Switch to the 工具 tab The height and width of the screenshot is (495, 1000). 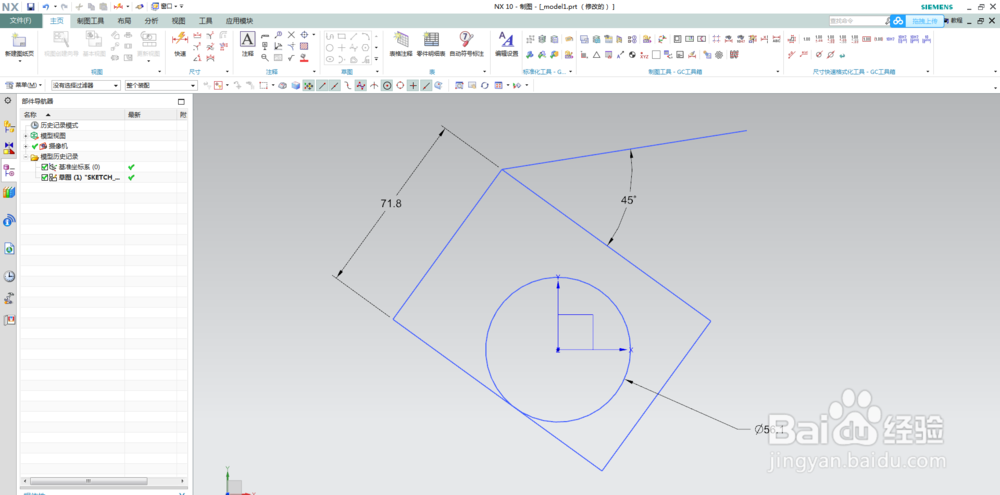206,21
